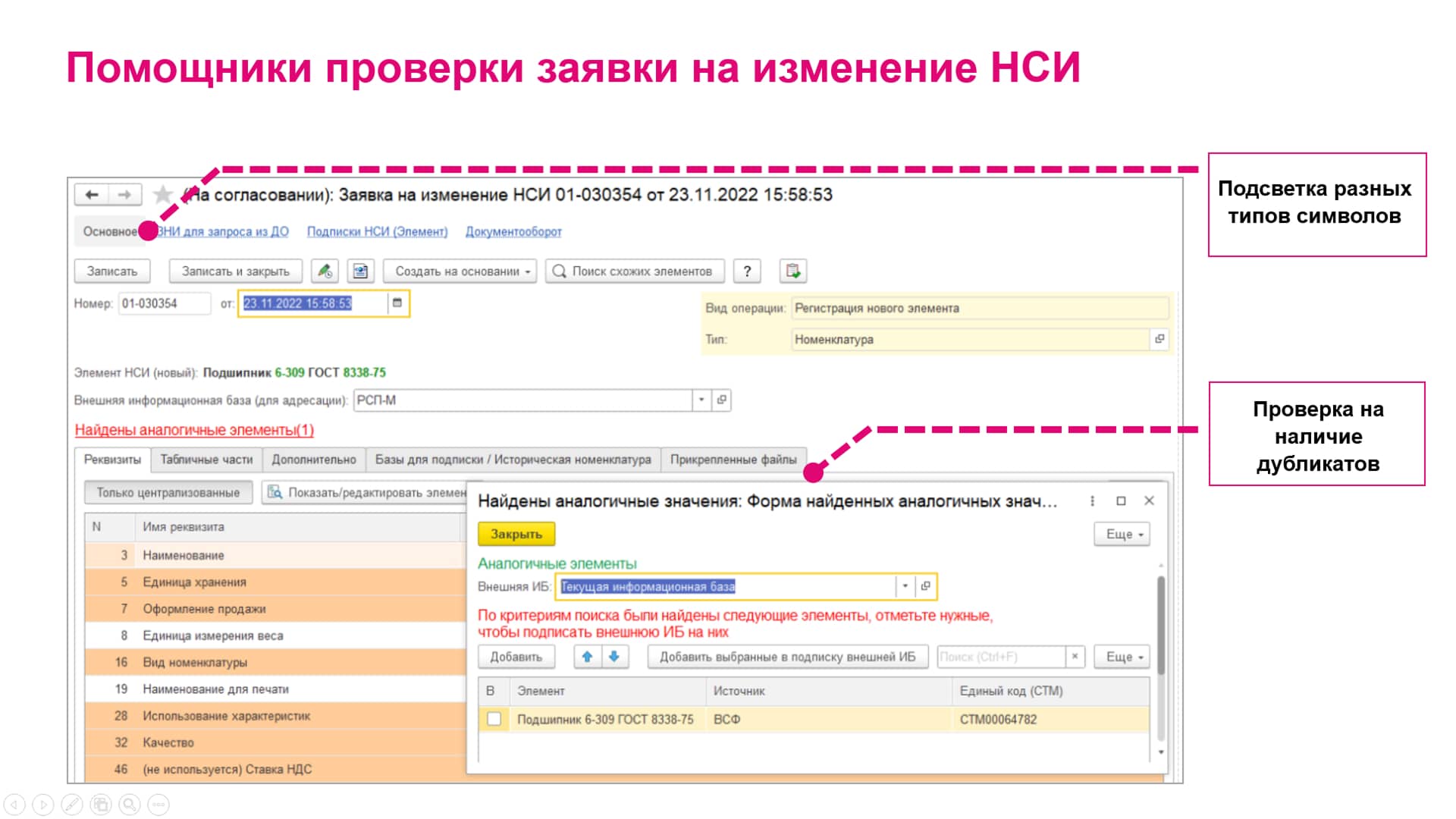Open the Еще menu beside search field

click(x=1122, y=657)
